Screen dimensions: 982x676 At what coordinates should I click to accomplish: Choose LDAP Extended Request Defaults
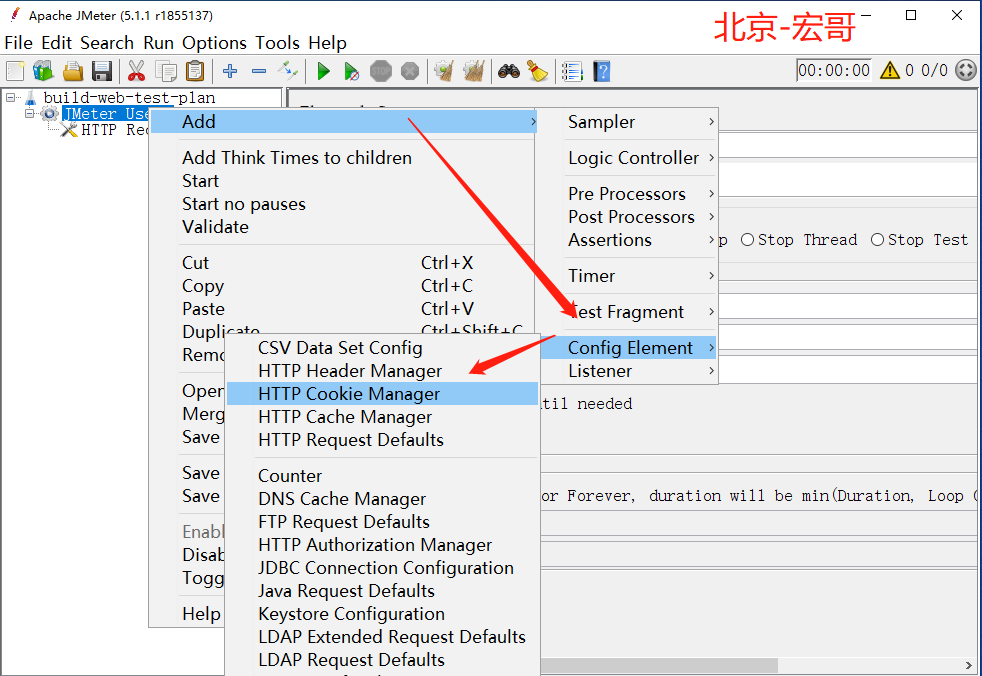[382, 637]
